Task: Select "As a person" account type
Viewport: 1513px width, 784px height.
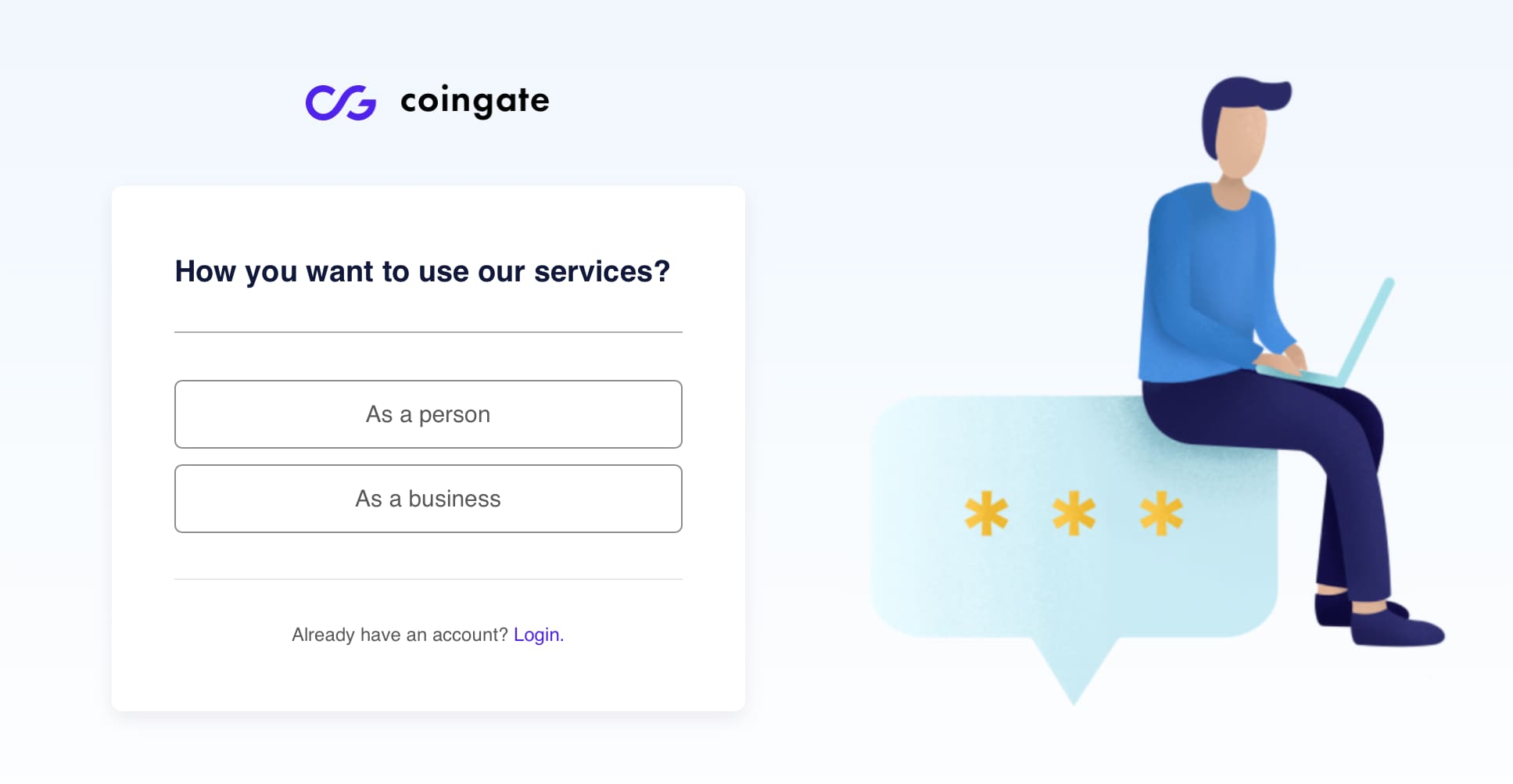Action: 428,414
